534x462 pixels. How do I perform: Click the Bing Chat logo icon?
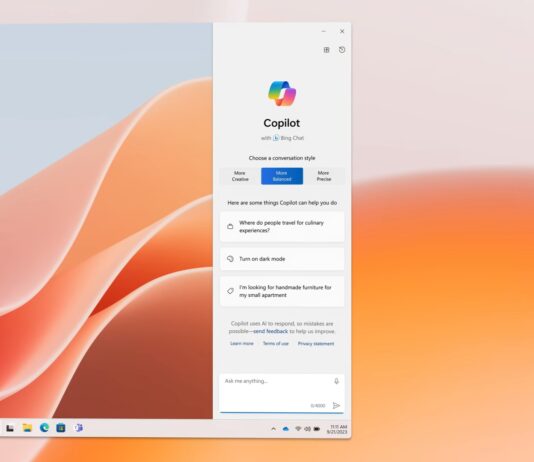pyautogui.click(x=276, y=138)
